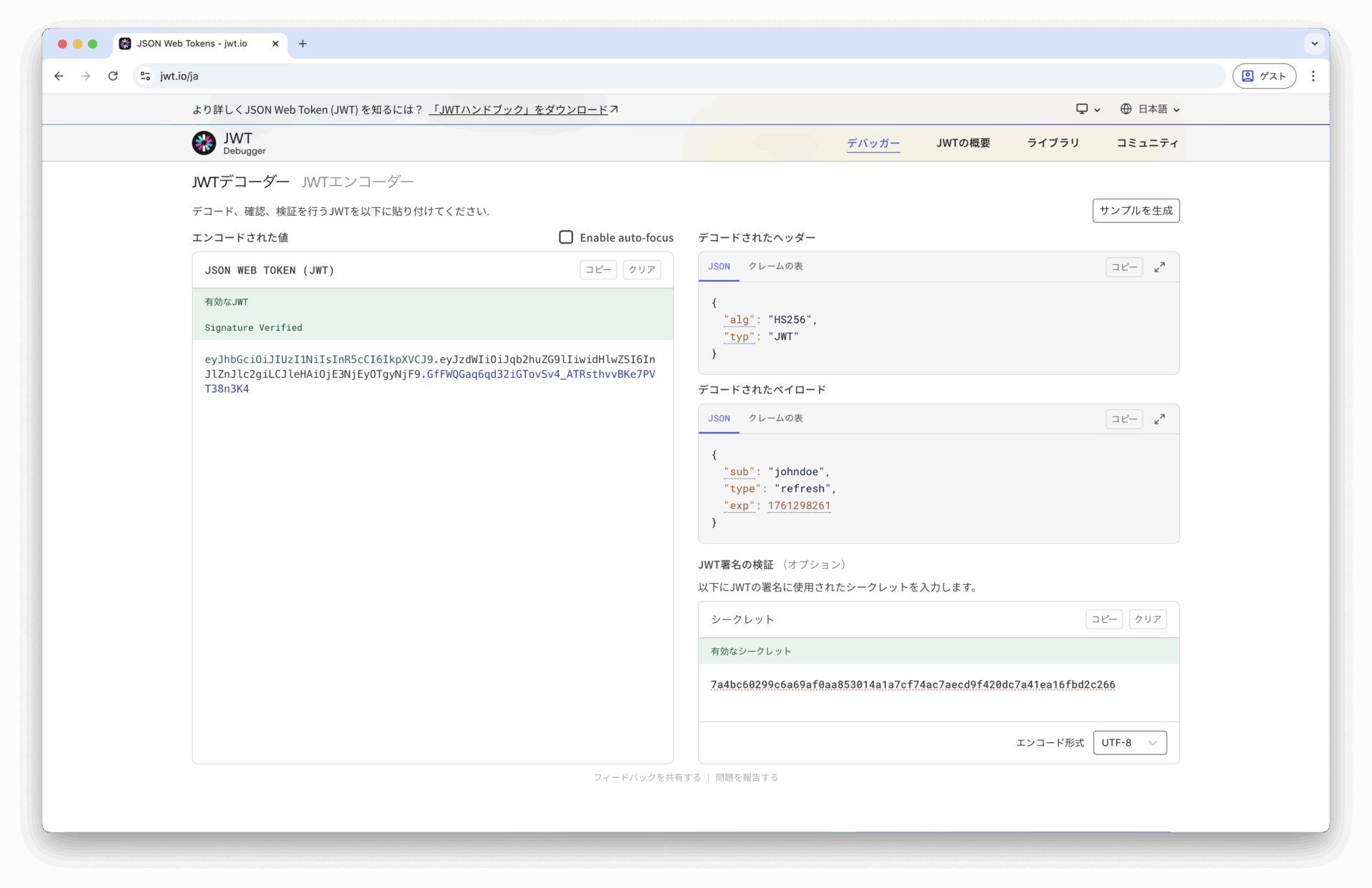Screen dimensions: 1372x888
Task: Click クリア button for the JWT token
Action: tap(641, 270)
